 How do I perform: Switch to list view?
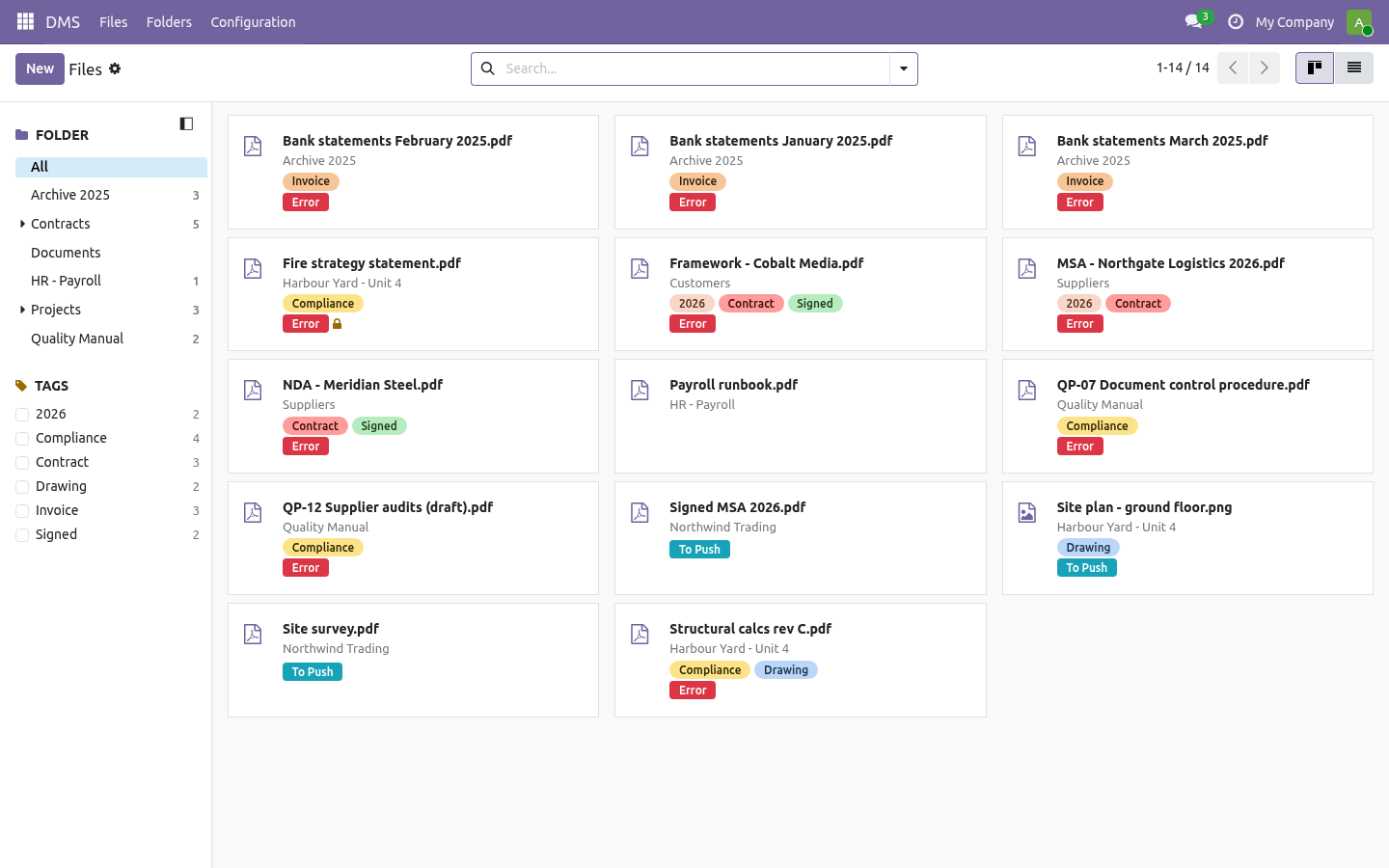[1354, 68]
